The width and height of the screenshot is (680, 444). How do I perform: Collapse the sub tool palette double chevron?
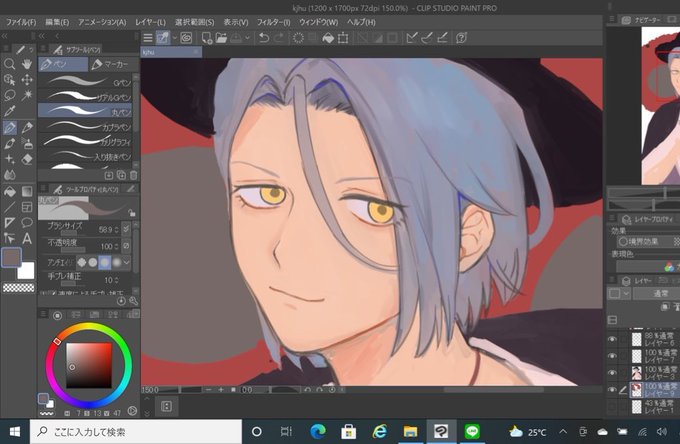coord(42,36)
